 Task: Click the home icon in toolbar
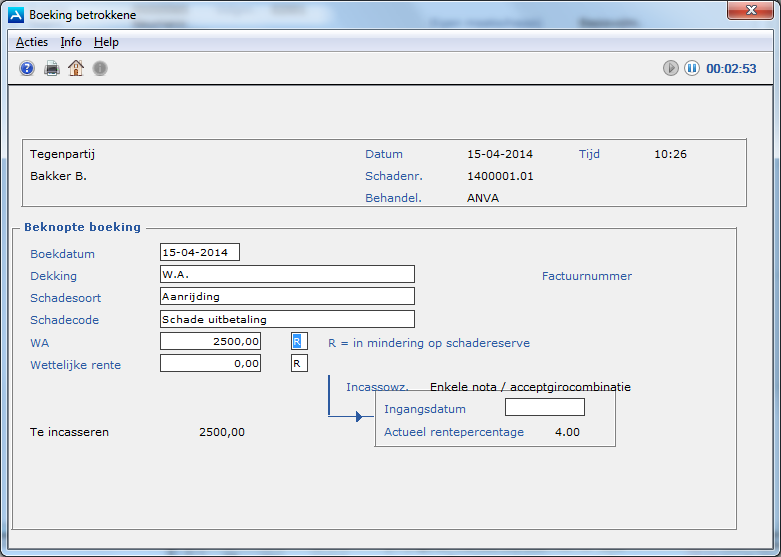tap(76, 68)
